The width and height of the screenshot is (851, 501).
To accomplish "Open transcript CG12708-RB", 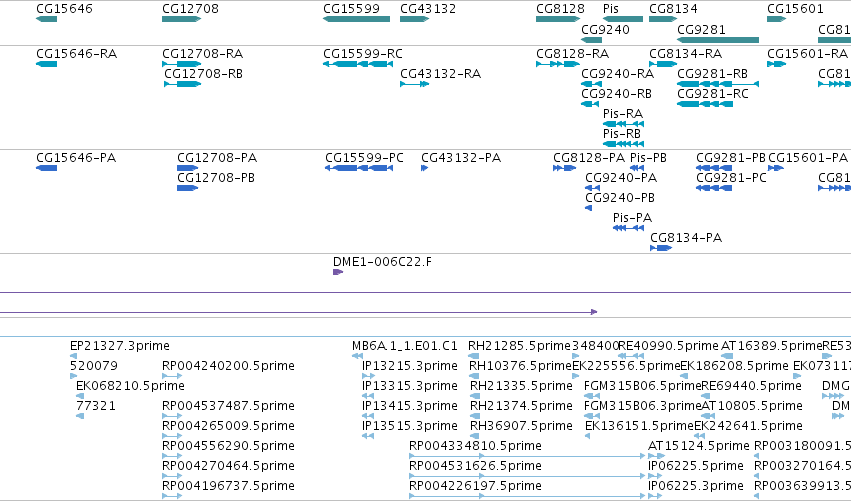I will pos(182,84).
